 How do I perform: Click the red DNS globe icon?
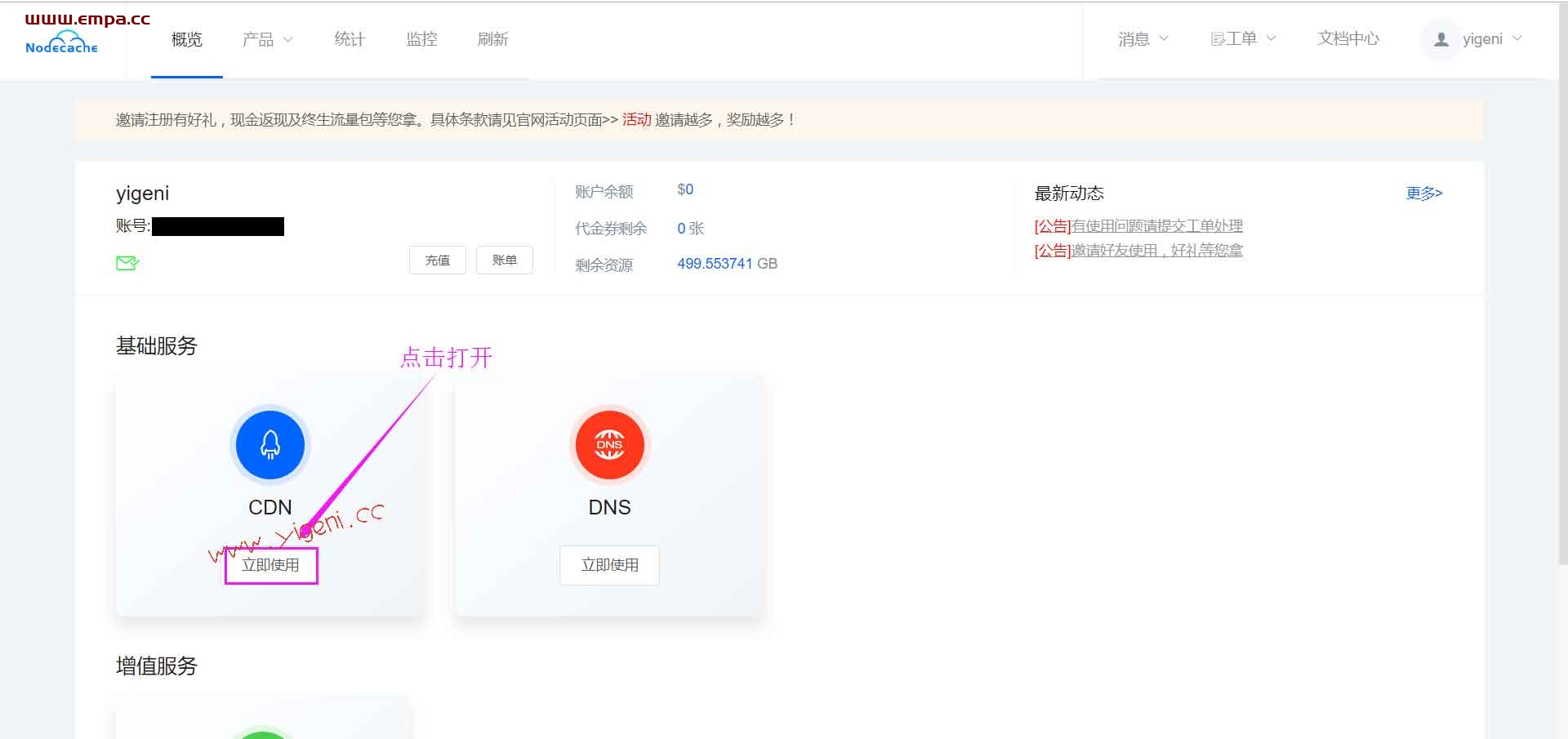click(609, 445)
